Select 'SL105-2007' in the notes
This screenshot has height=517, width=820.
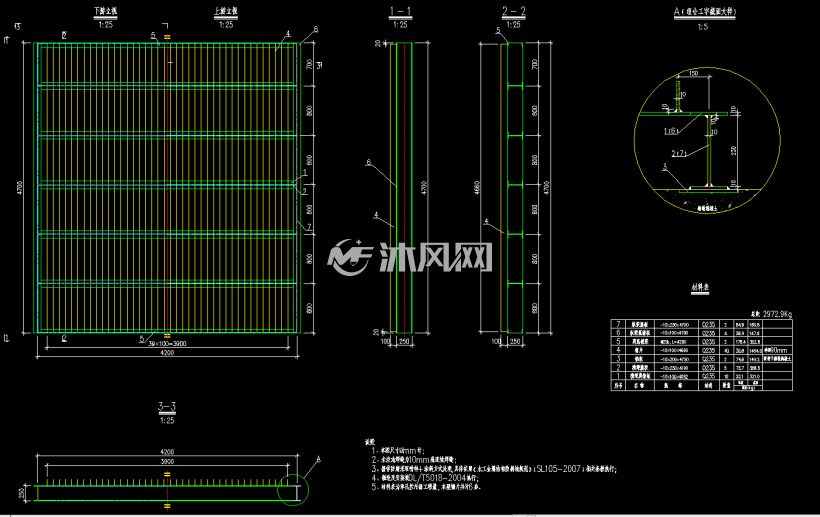(x=558, y=469)
